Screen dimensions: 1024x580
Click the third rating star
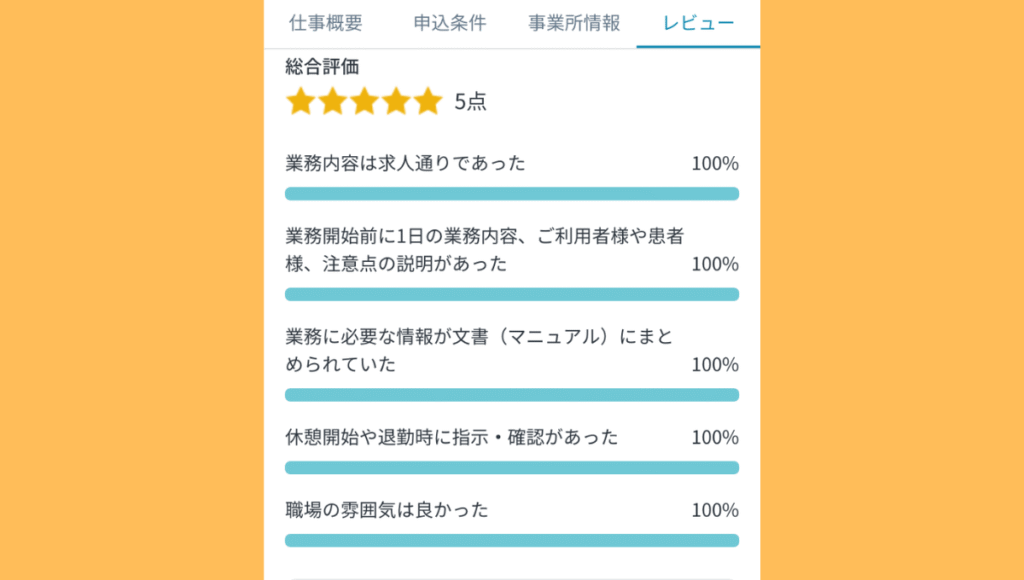(x=364, y=101)
